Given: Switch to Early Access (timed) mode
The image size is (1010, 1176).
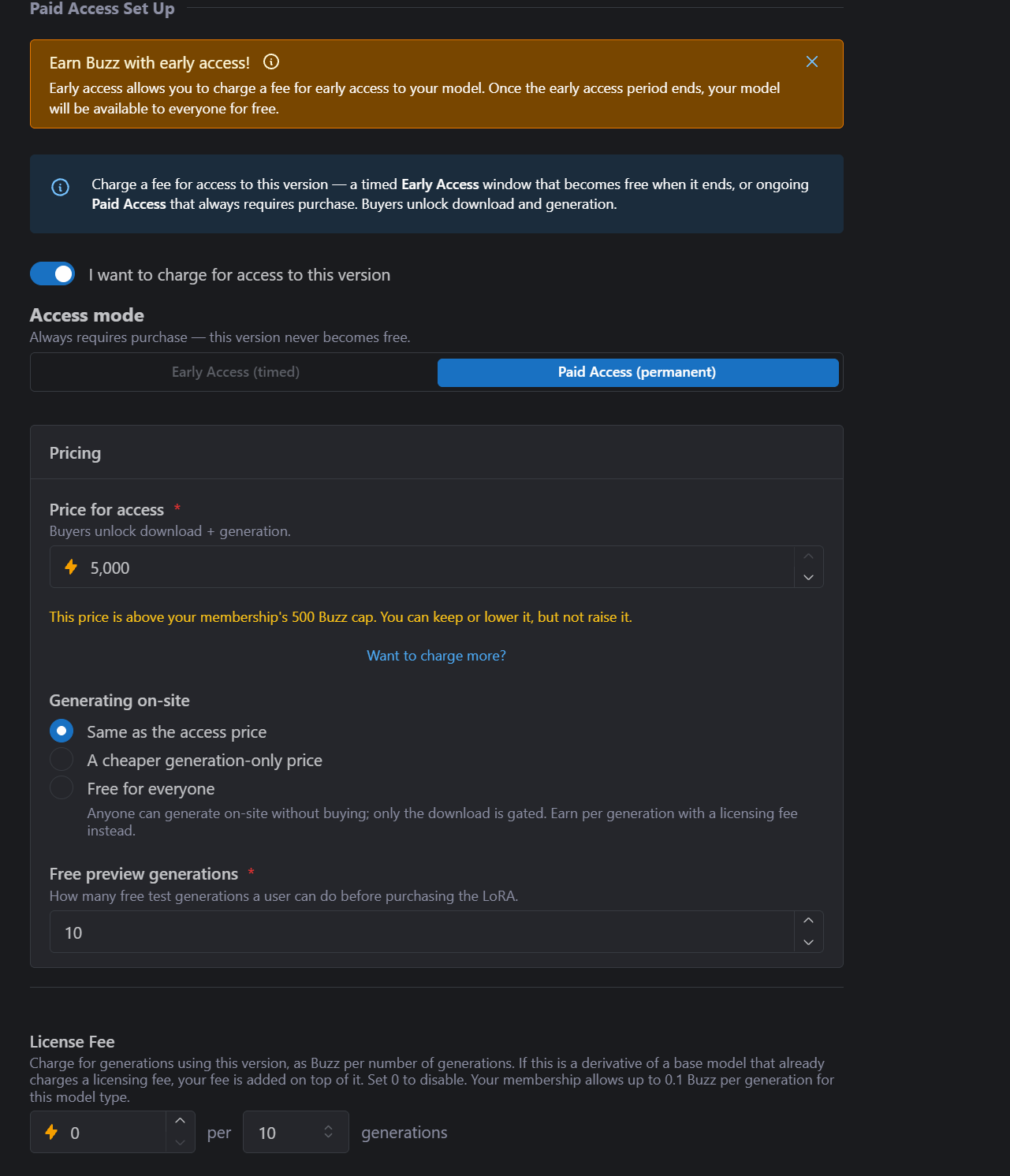Looking at the screenshot, I should tap(236, 372).
